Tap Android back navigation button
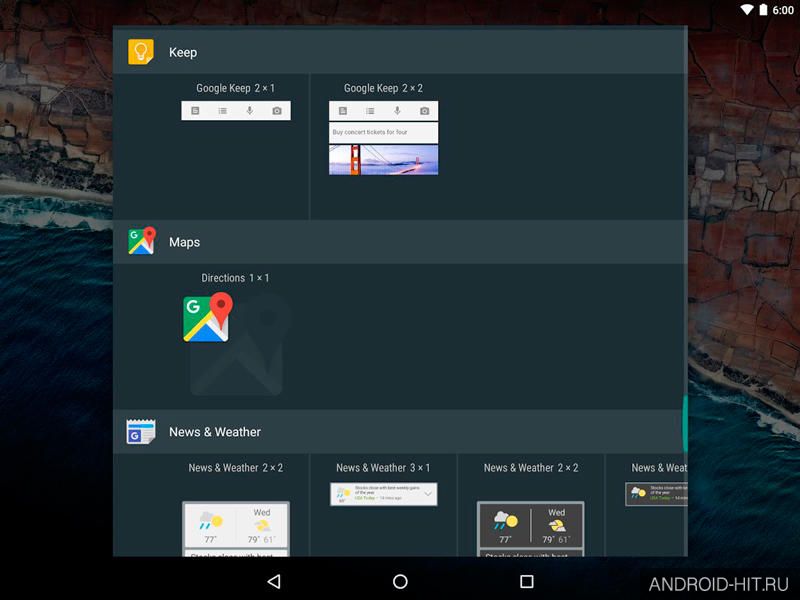This screenshot has width=800, height=600. (x=274, y=581)
